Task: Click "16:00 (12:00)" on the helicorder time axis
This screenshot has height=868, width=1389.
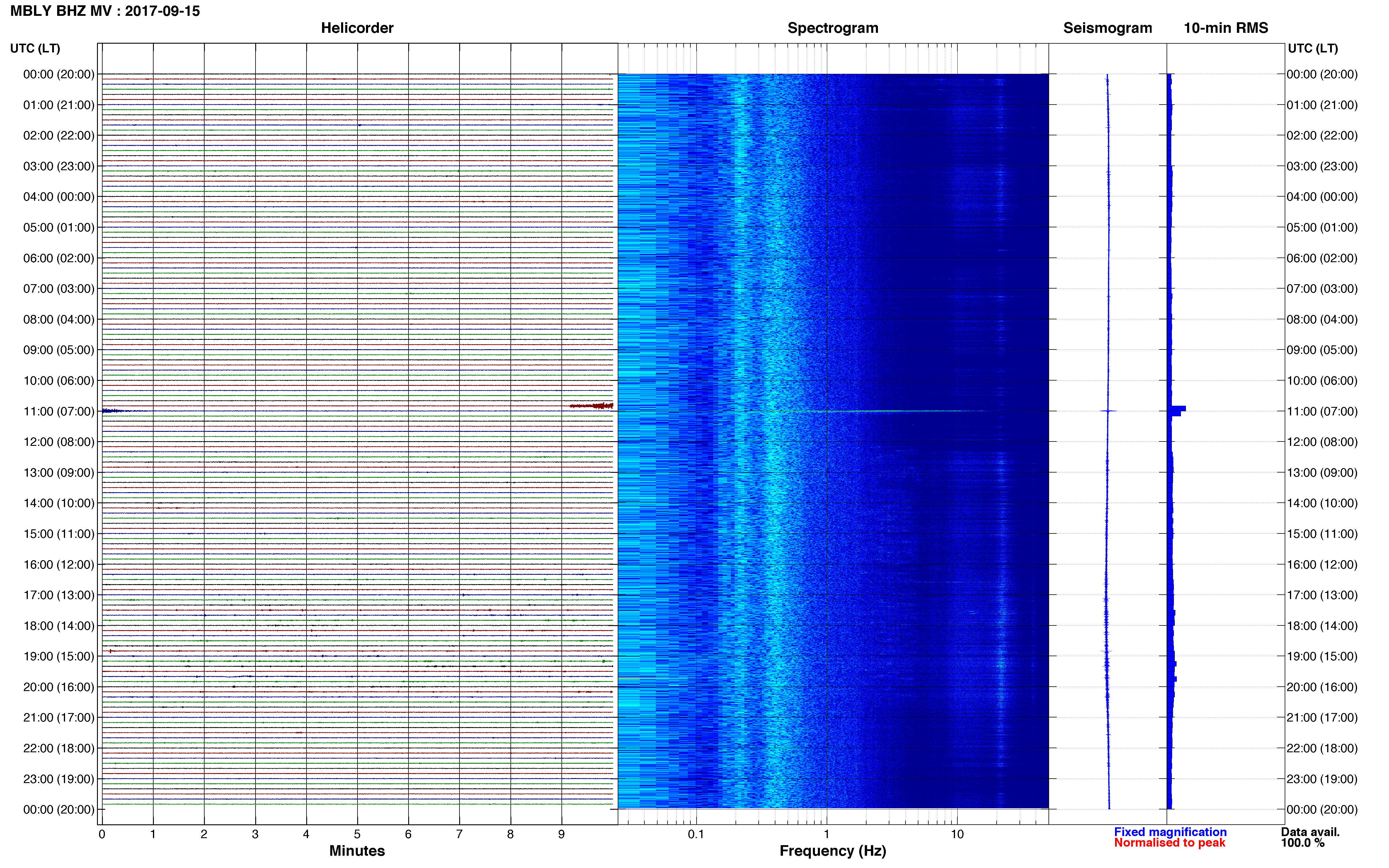Action: tap(59, 564)
